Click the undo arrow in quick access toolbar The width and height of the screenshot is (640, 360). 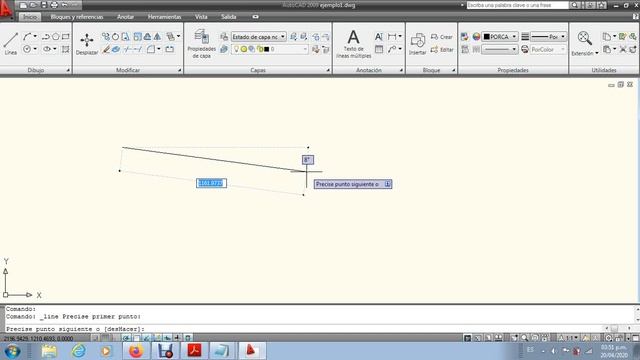pos(64,5)
